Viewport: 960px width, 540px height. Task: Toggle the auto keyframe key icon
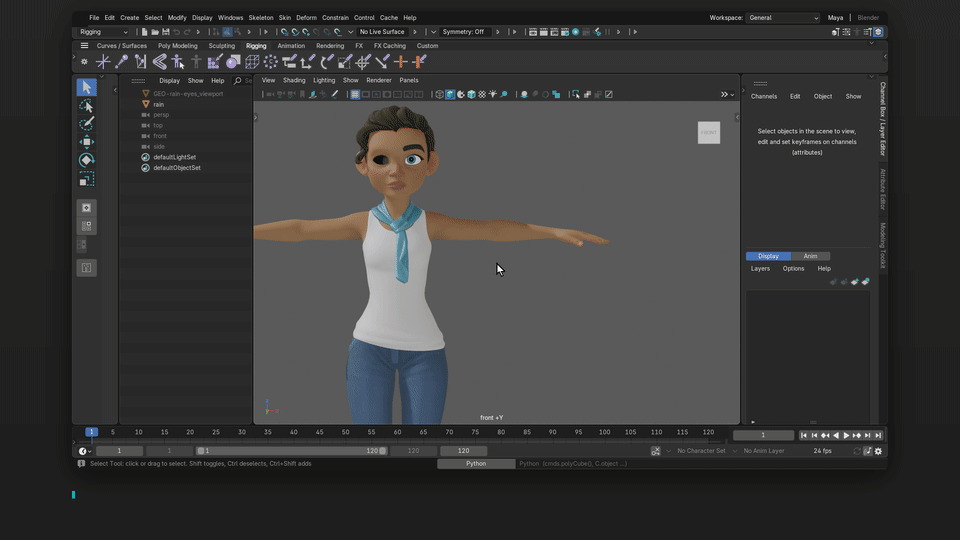(656, 451)
